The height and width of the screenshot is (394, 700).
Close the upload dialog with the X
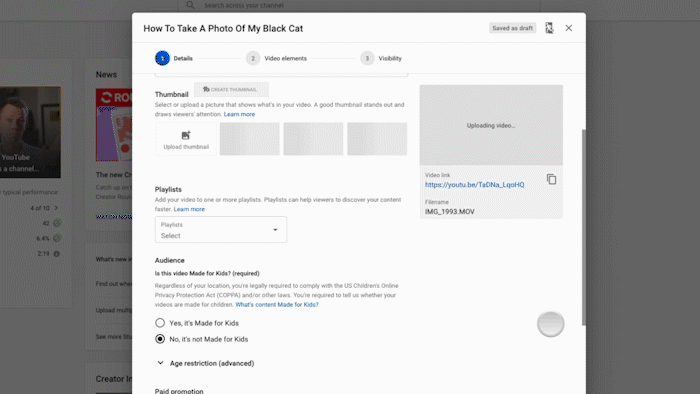569,28
